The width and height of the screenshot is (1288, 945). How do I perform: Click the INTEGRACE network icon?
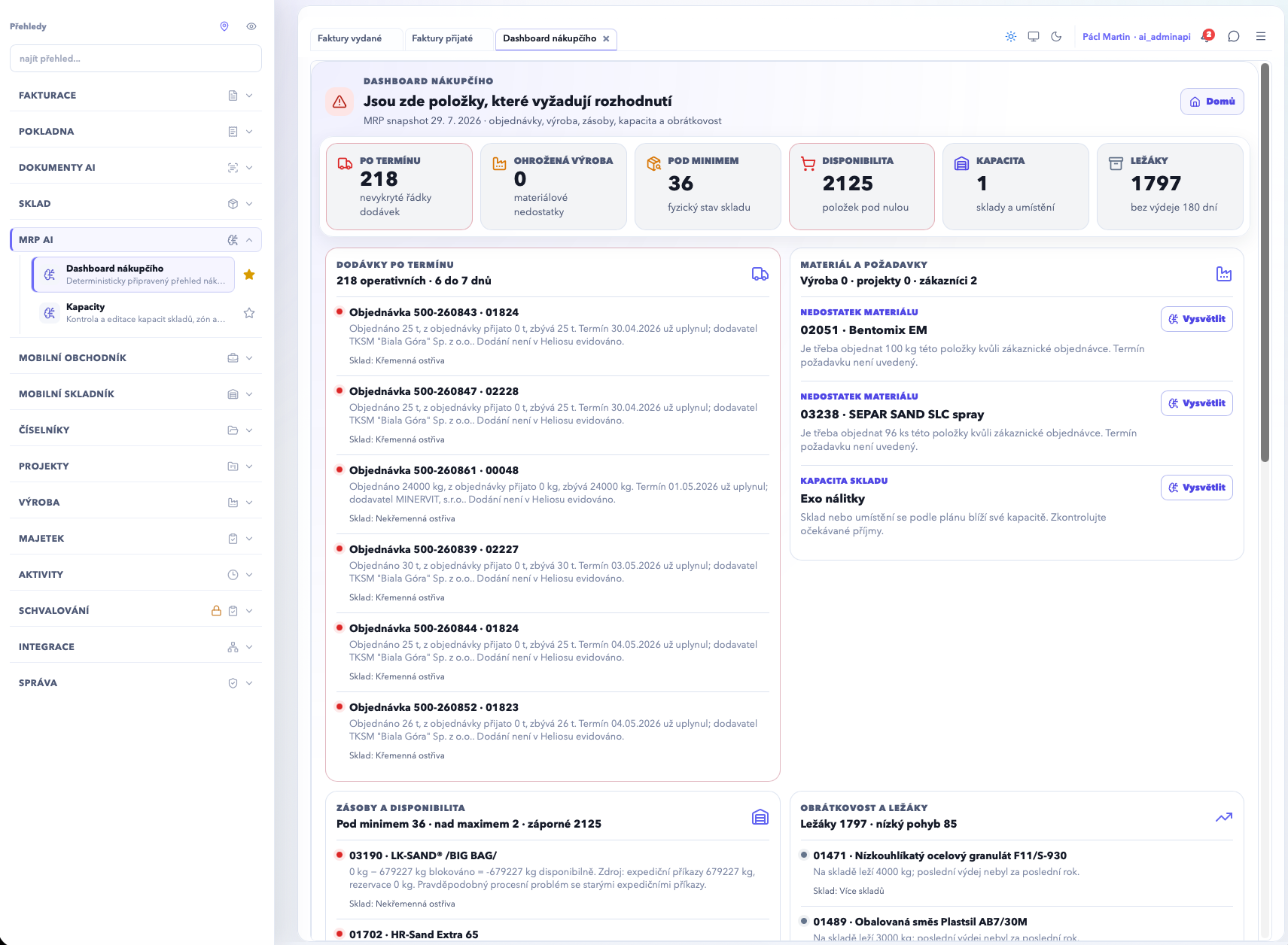[233, 647]
